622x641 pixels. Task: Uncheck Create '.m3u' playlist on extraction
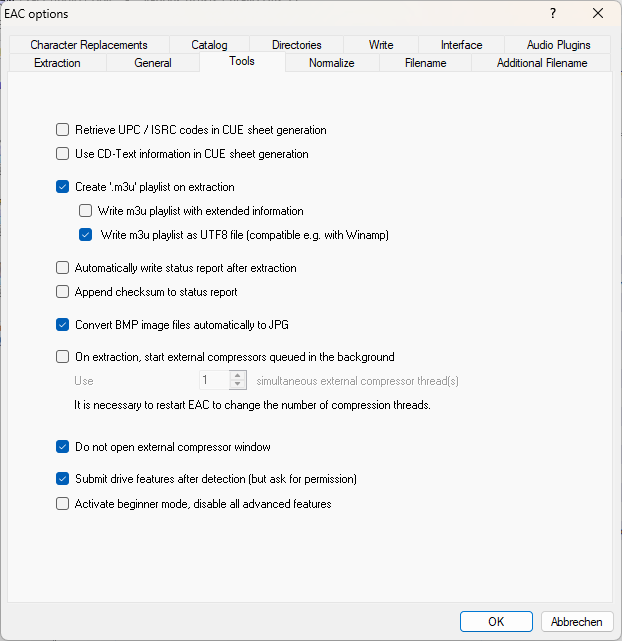coord(63,187)
